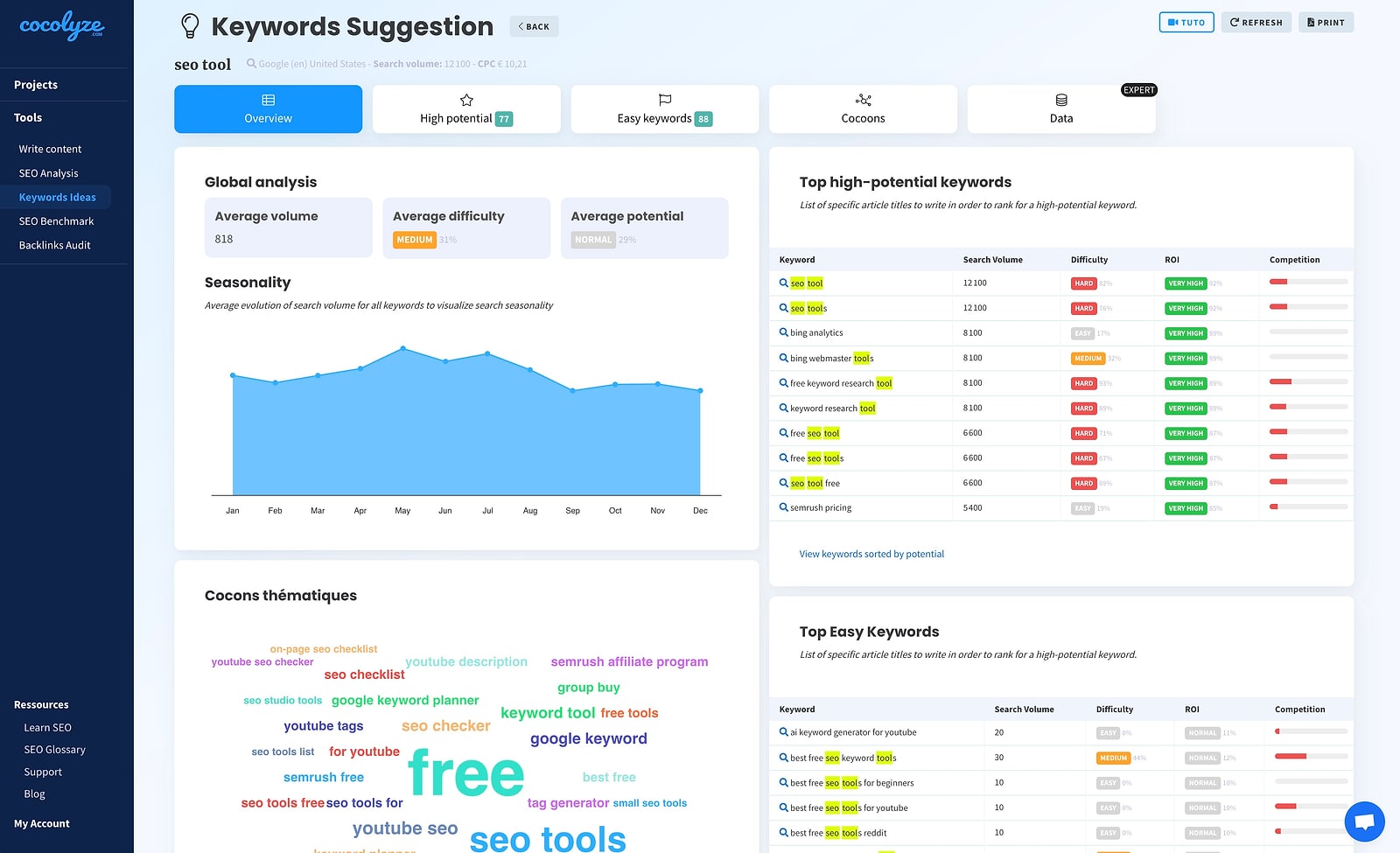Click search icon beside 'keyword research tool'
The height and width of the screenshot is (853, 1400).
[783, 408]
